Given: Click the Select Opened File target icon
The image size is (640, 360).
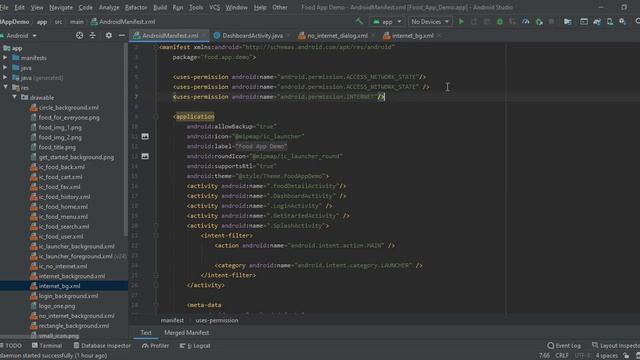Looking at the screenshot, I should click(x=79, y=36).
